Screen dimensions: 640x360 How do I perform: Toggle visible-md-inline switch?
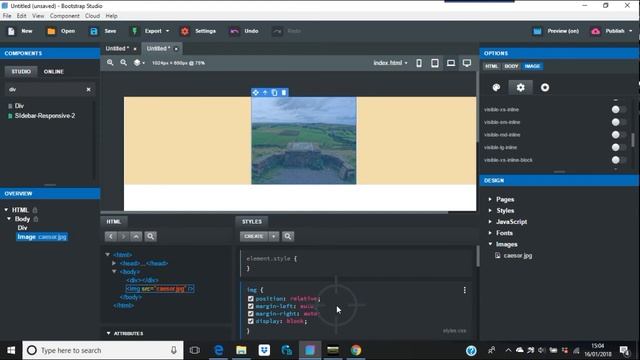[x=618, y=135]
